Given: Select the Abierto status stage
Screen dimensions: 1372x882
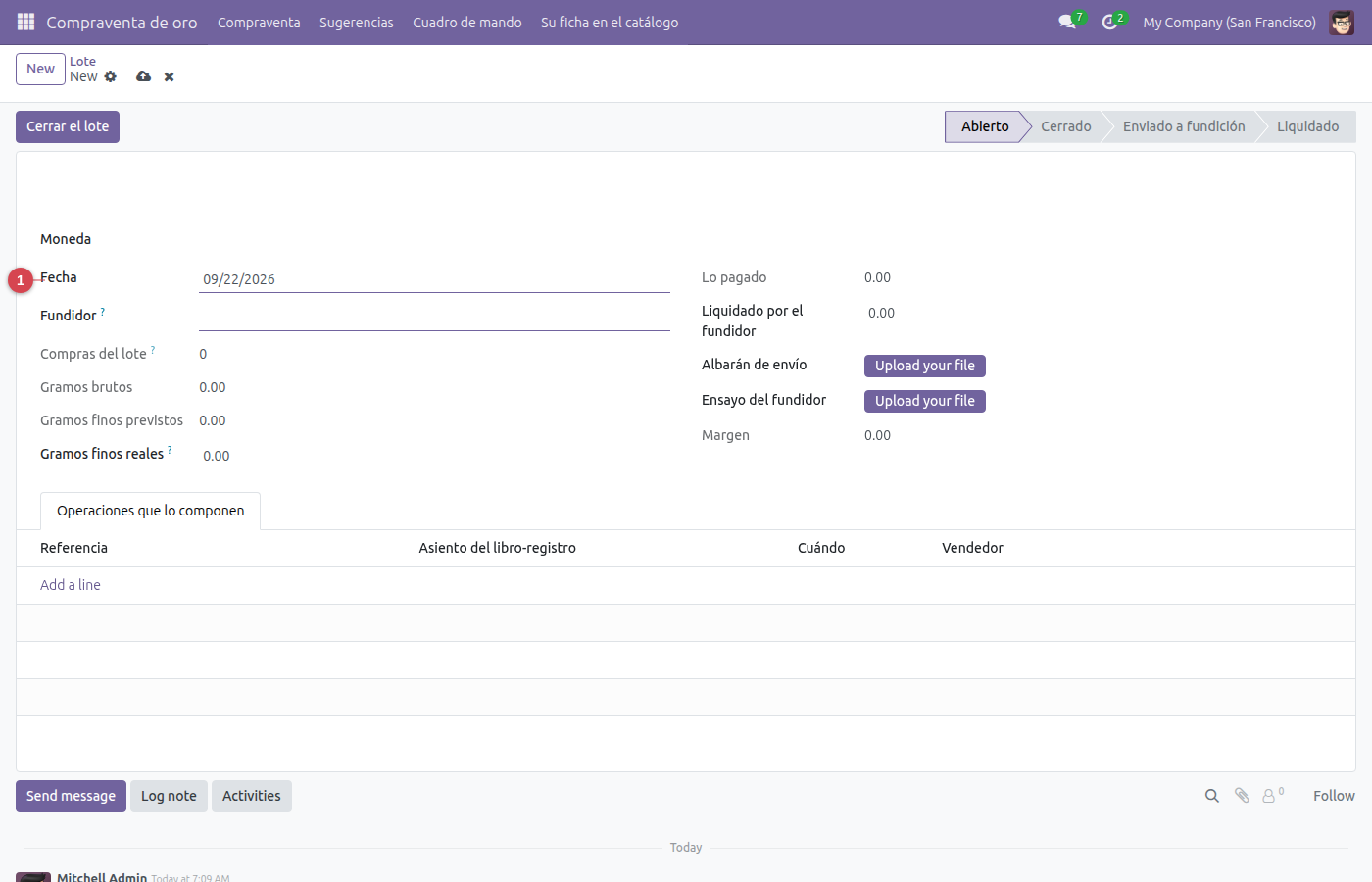Looking at the screenshot, I should (x=985, y=126).
